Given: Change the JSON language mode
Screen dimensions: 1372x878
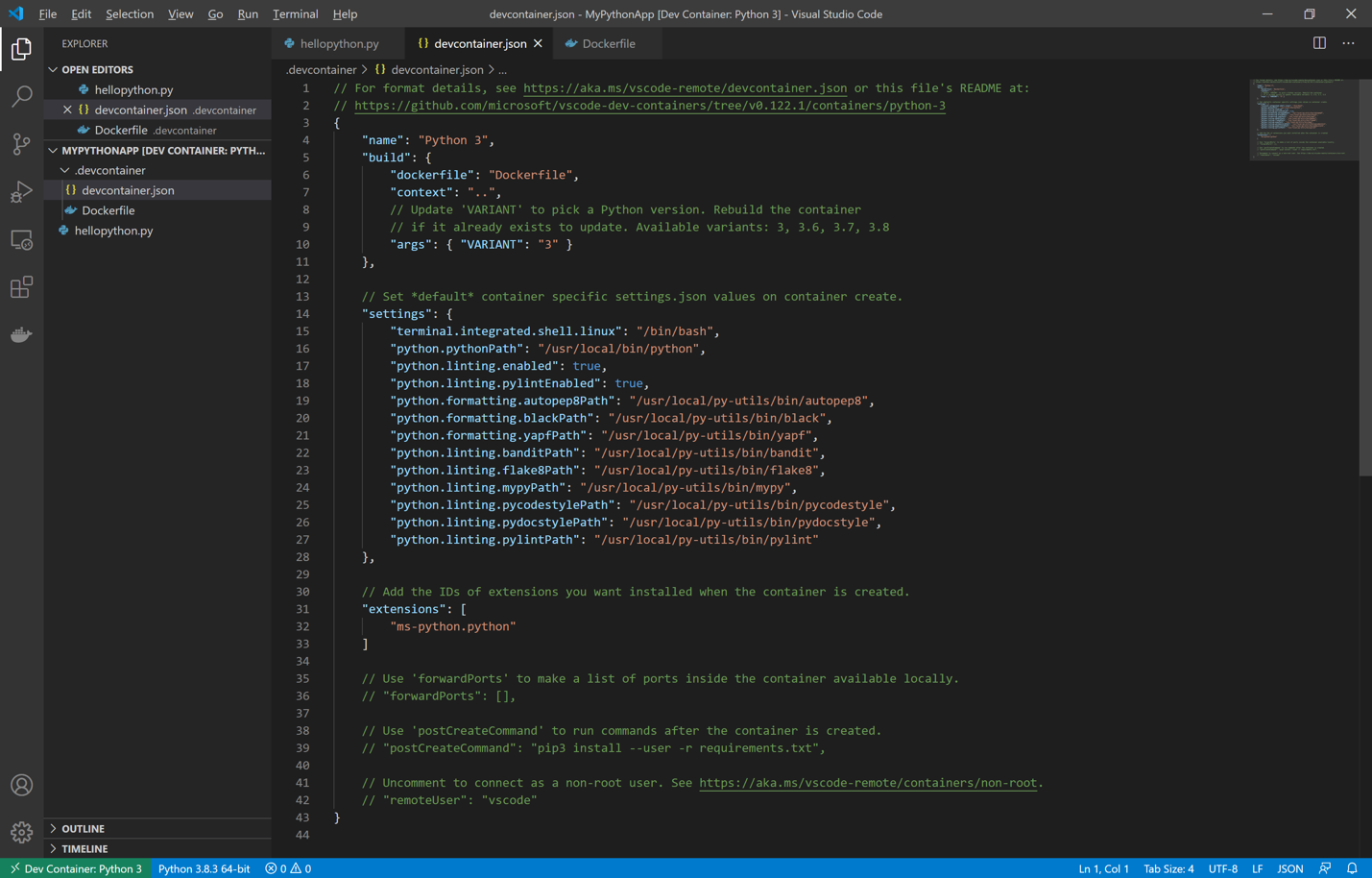Looking at the screenshot, I should pyautogui.click(x=1290, y=867).
